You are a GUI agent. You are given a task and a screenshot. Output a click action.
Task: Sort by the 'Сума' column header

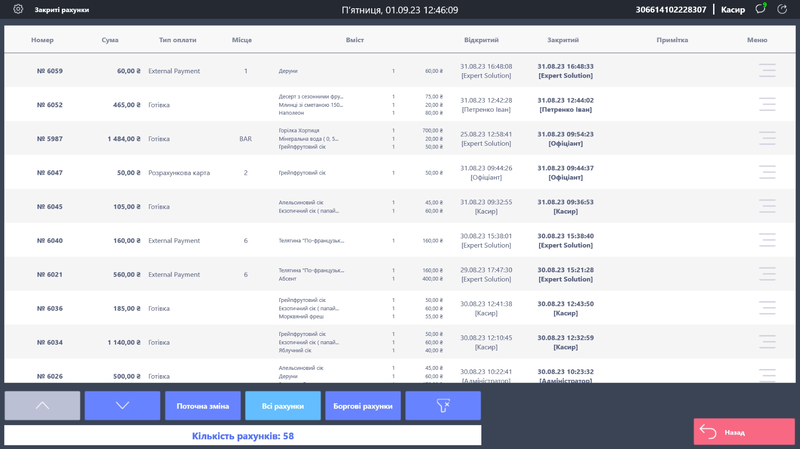pos(110,40)
